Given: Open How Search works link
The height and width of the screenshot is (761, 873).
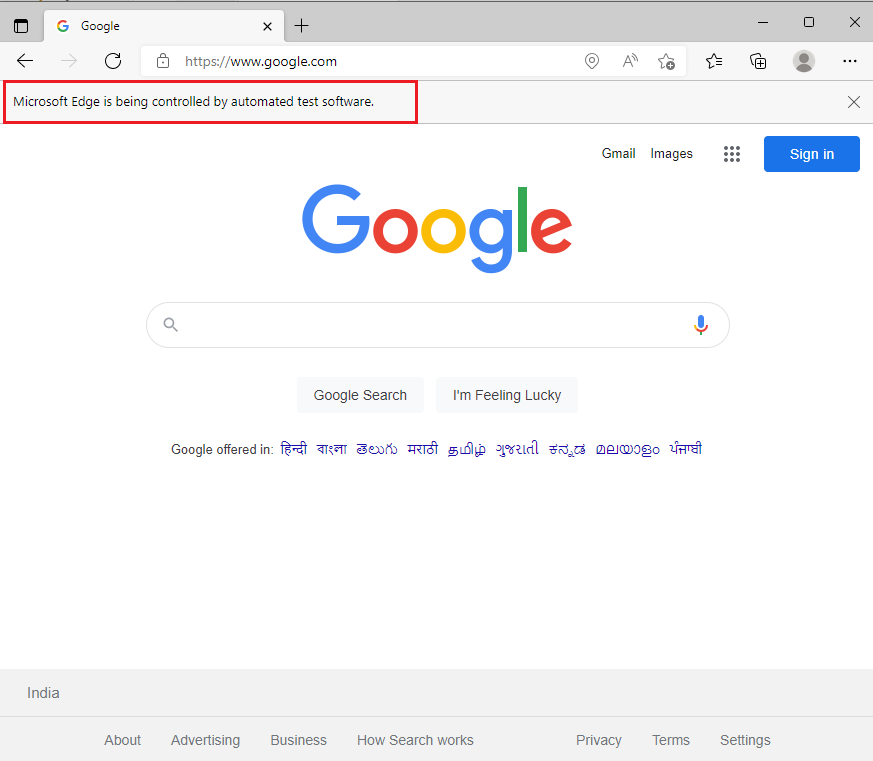Looking at the screenshot, I should 415,740.
